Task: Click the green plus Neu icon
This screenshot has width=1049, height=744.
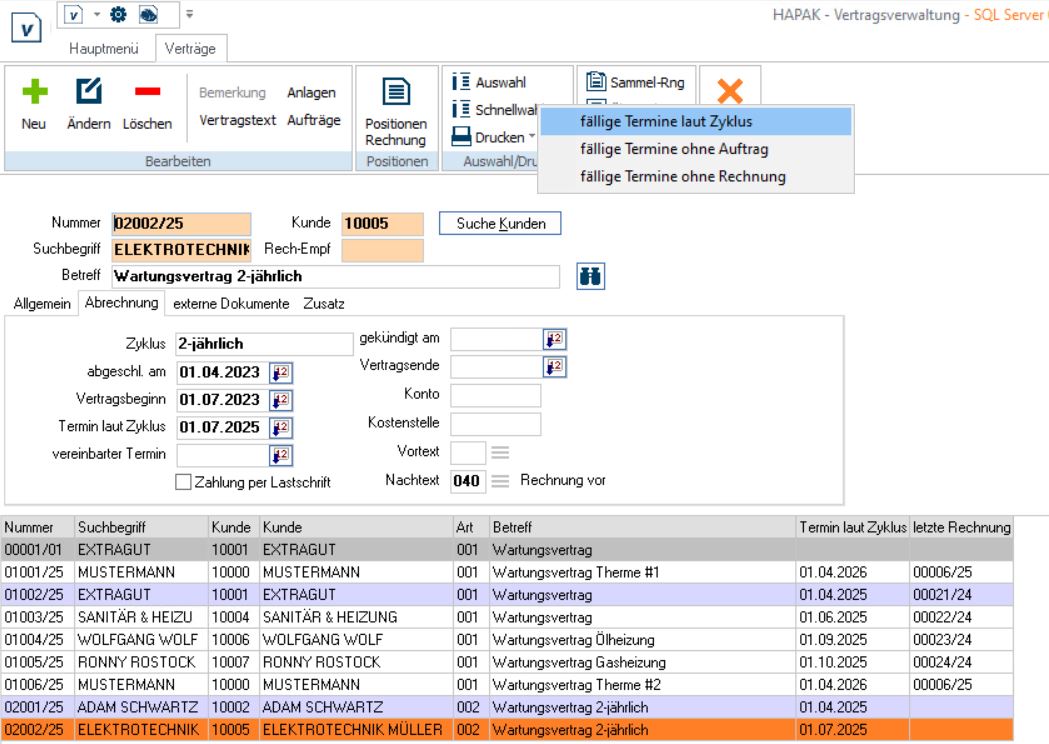Action: 35,92
